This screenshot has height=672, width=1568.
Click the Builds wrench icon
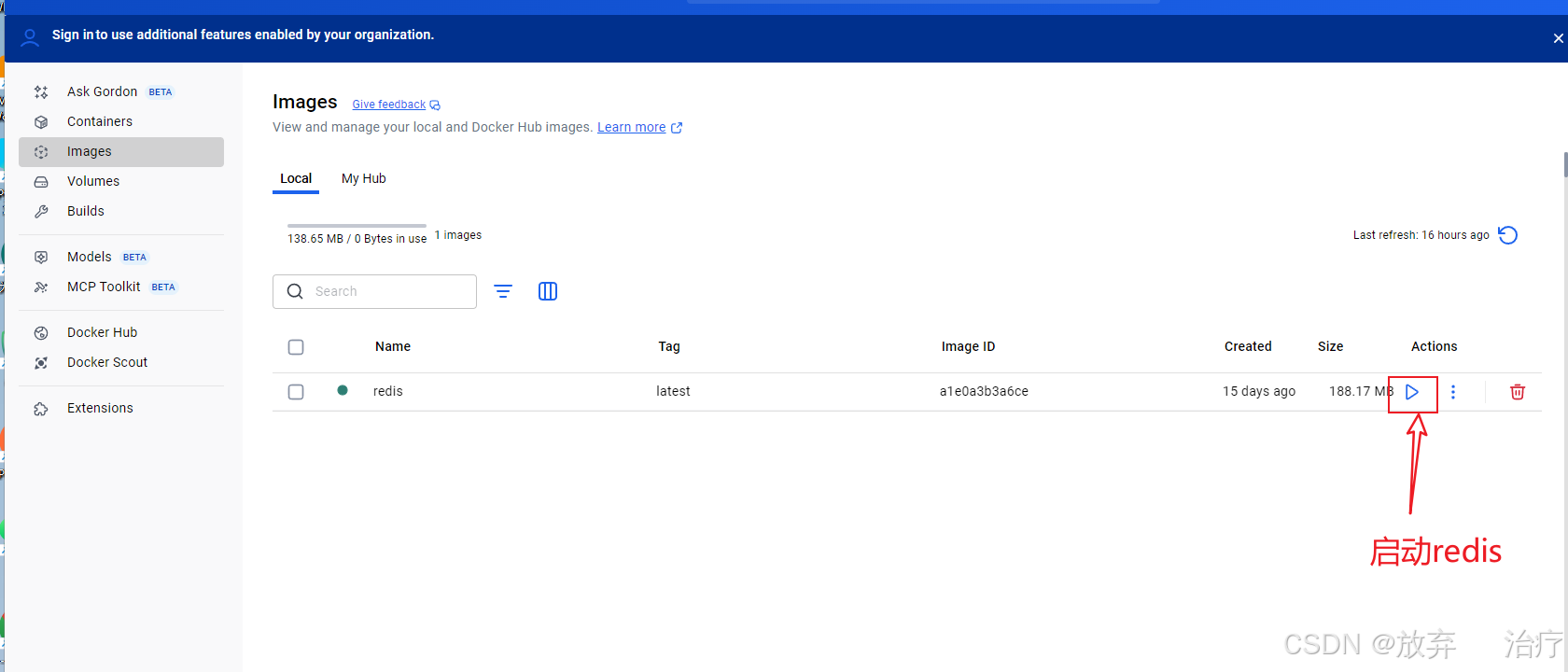[x=41, y=211]
